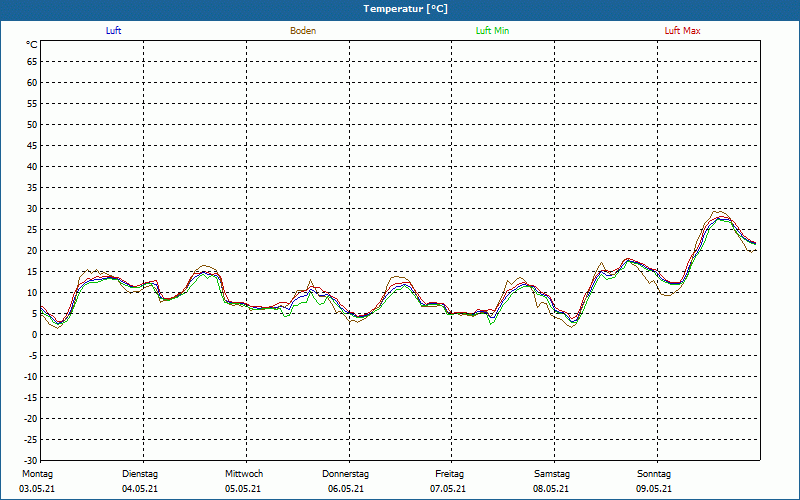The width and height of the screenshot is (800, 500).
Task: Click the 09.05.21 date label
Action: 654,489
